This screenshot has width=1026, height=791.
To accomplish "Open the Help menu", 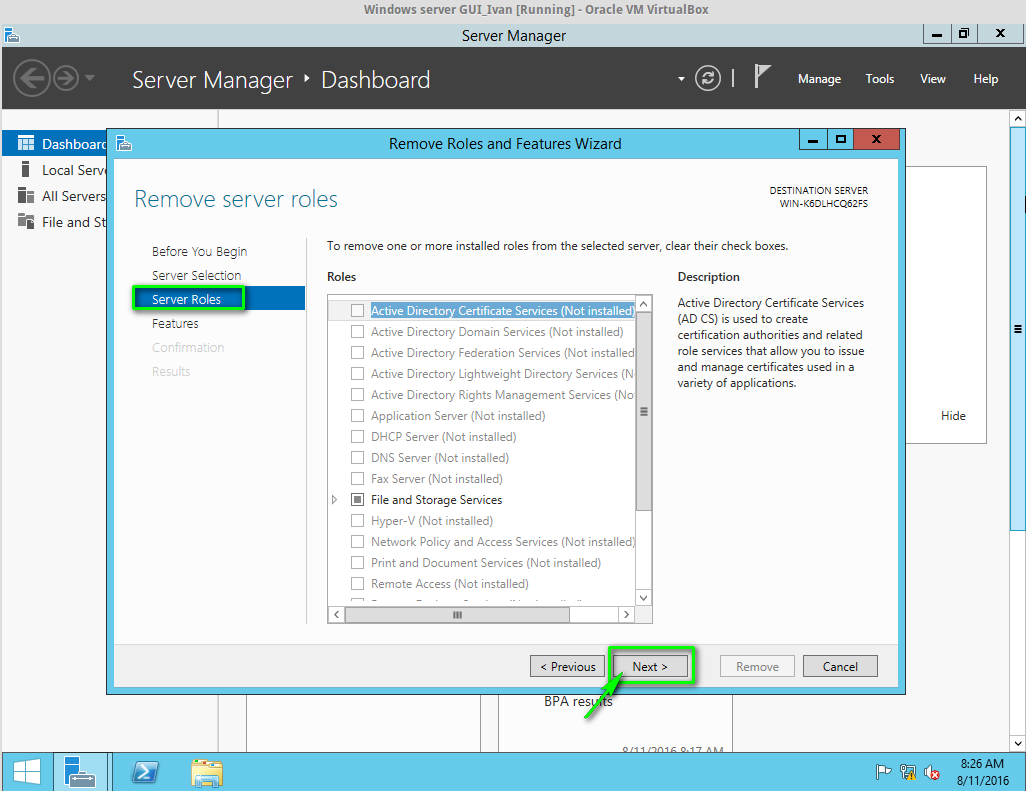I will (985, 79).
